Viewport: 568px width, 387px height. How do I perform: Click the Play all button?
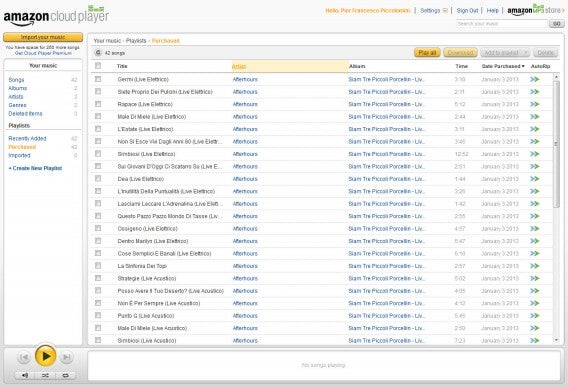point(427,53)
